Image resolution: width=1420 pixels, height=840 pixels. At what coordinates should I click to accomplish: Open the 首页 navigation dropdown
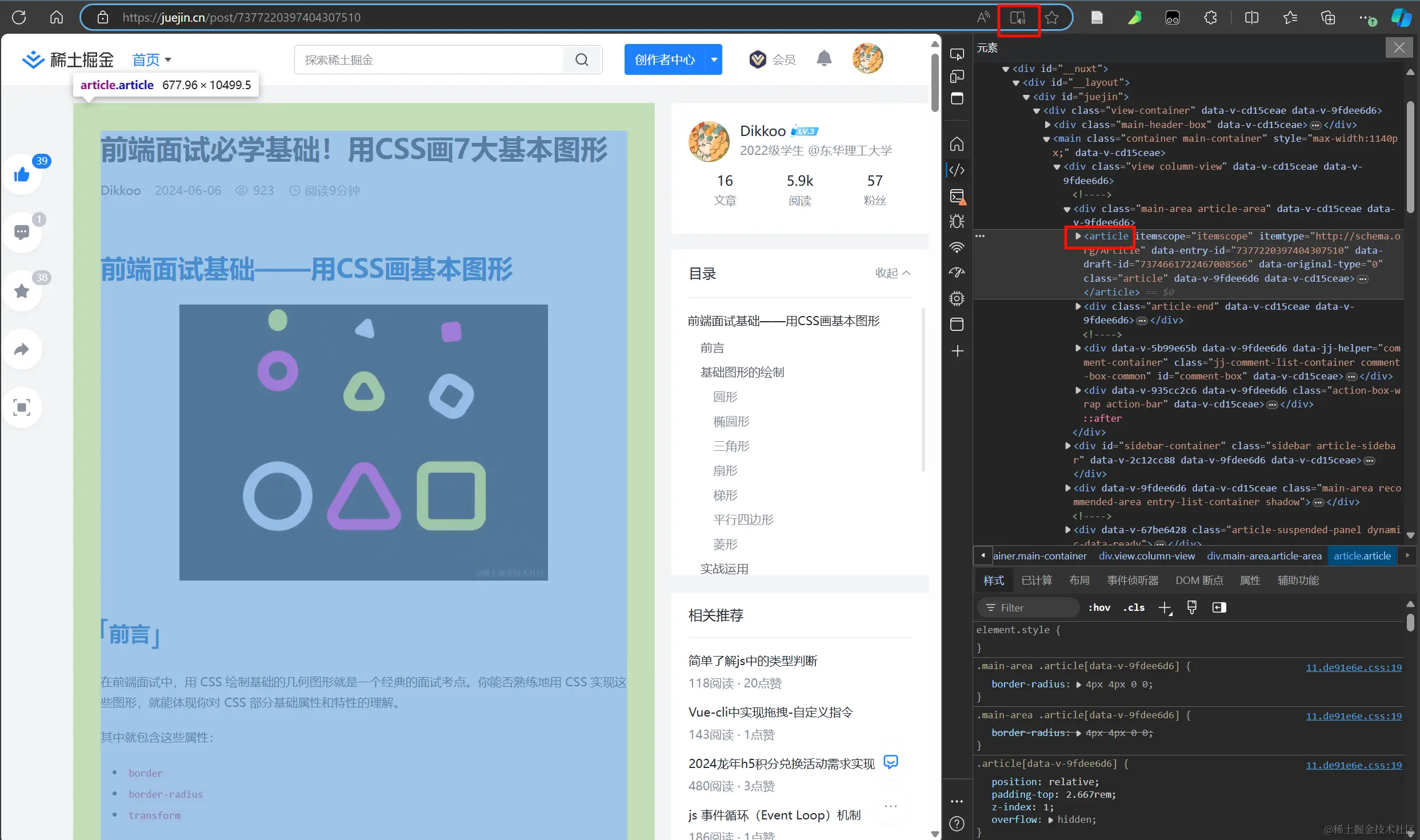pos(151,59)
